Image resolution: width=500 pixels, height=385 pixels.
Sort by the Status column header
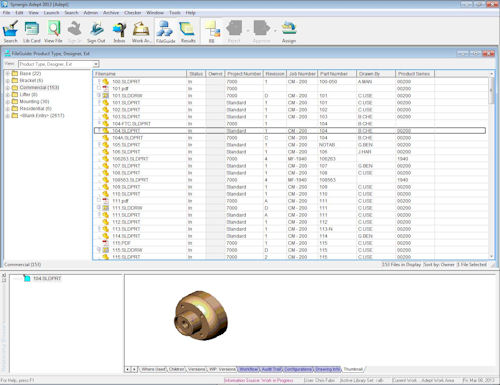click(x=196, y=74)
